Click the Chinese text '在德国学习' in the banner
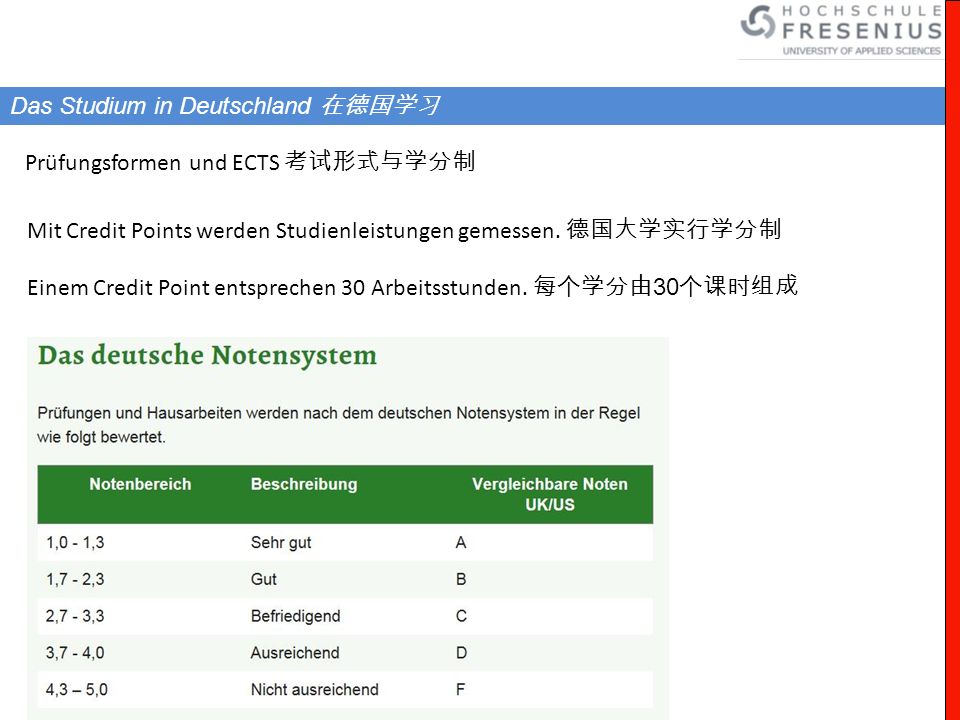 tap(380, 105)
